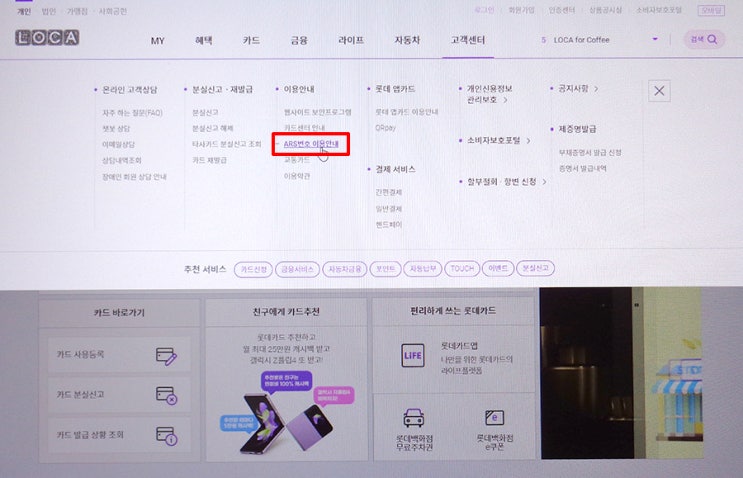Click the 자동납부 recommended pill
Viewport: 743px width, 478px height.
click(423, 269)
